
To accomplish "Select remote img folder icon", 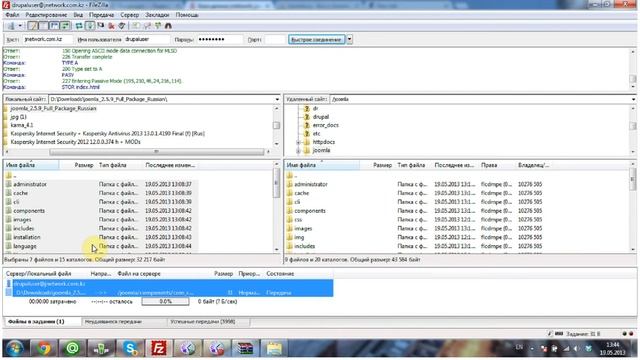I will tap(289, 237).
